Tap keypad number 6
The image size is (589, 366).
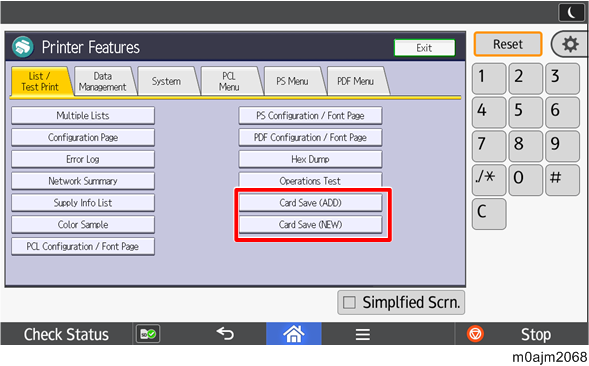562,112
